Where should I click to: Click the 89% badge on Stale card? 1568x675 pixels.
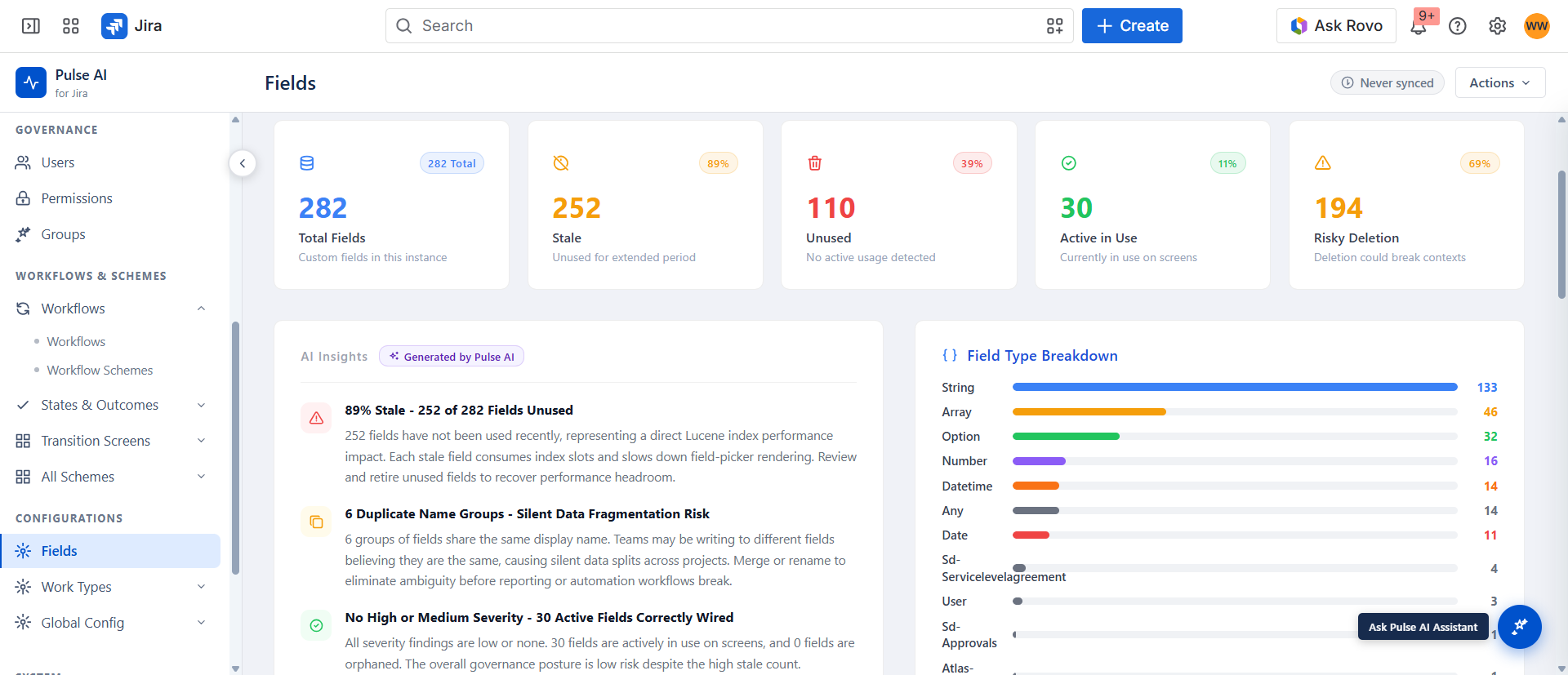tap(719, 163)
